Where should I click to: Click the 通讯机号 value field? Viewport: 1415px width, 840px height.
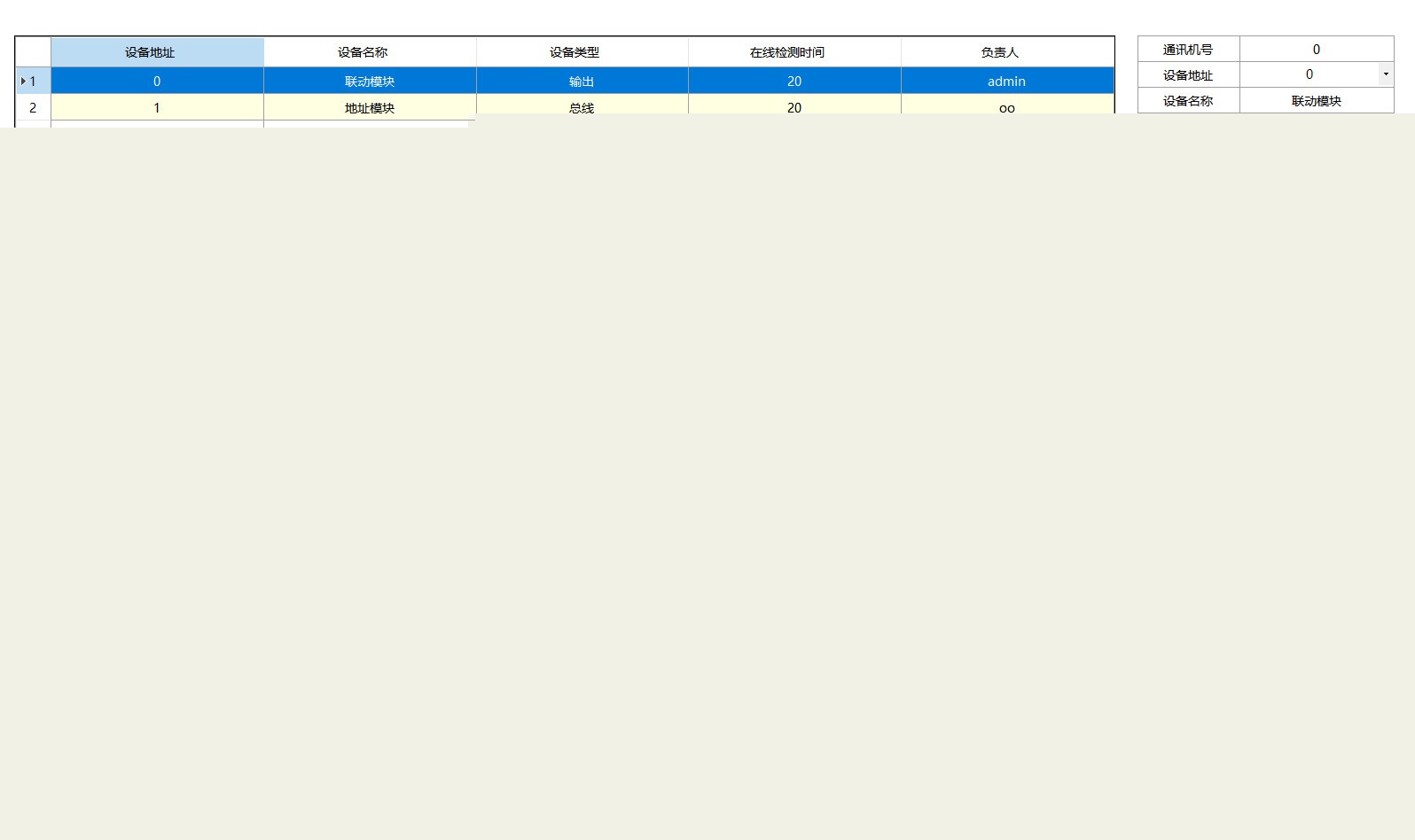tap(1317, 49)
